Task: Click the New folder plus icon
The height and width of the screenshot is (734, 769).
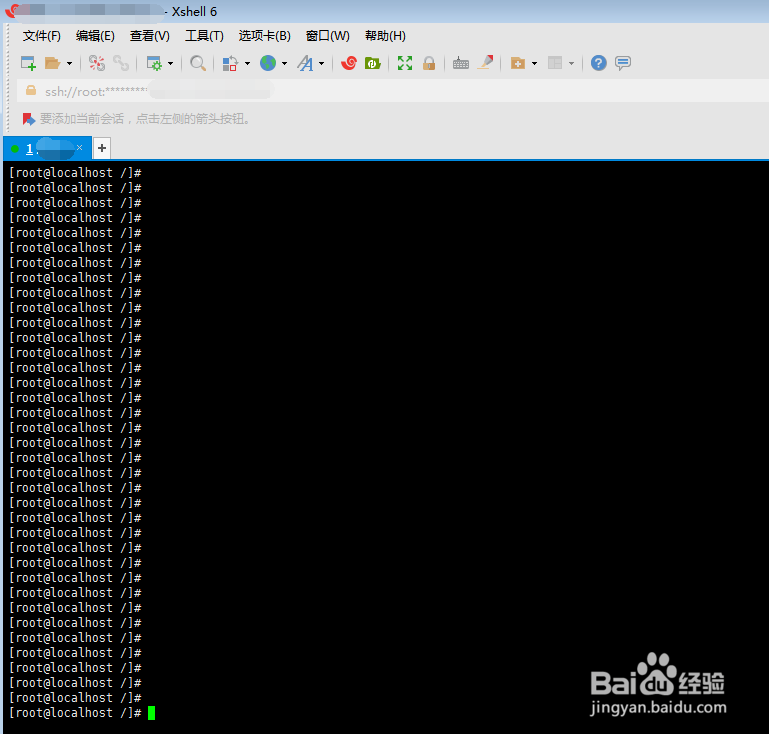Action: [x=517, y=63]
